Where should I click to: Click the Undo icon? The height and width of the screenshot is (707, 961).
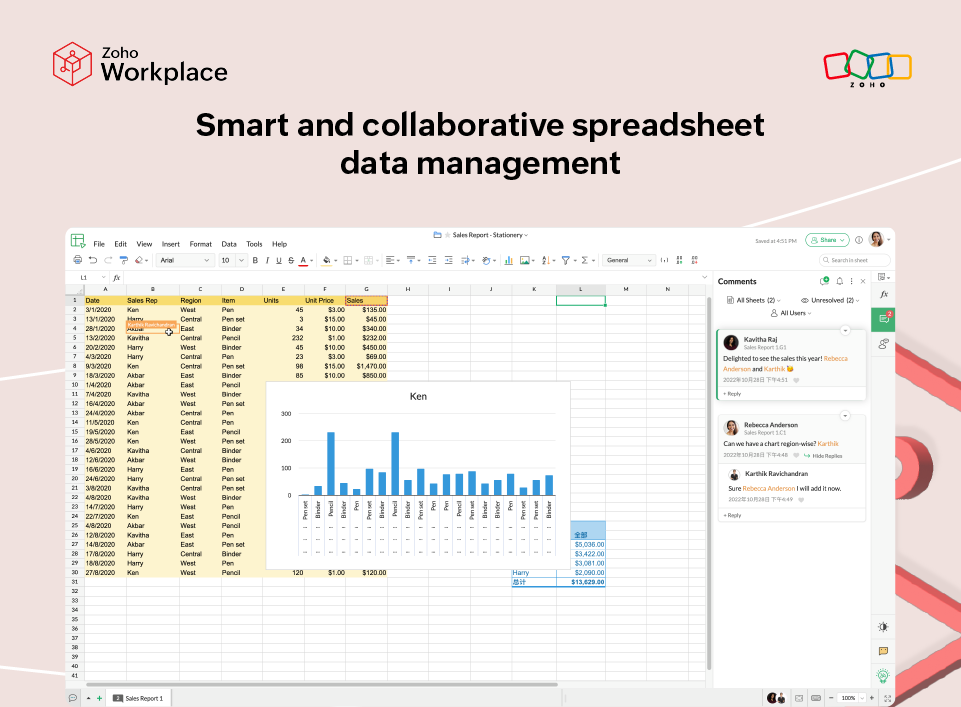click(x=92, y=259)
